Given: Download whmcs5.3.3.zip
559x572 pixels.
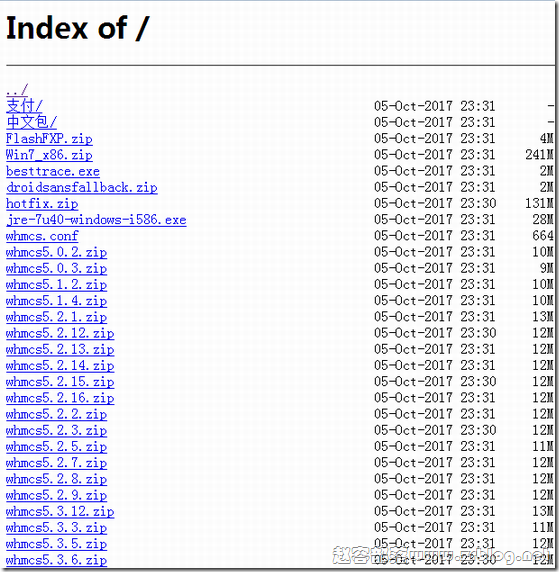Looking at the screenshot, I should pos(57,527).
